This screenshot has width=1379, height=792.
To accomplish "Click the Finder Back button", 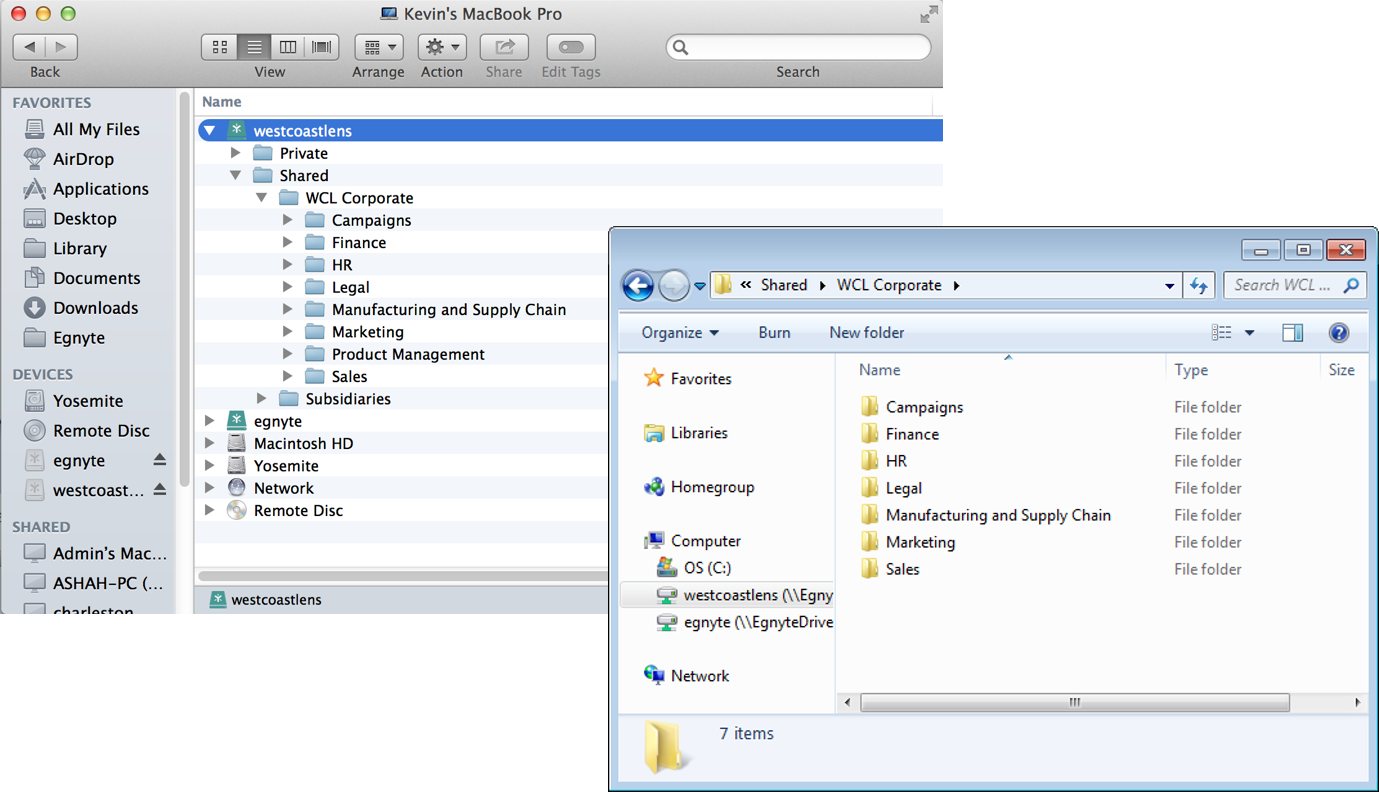I will click(28, 46).
